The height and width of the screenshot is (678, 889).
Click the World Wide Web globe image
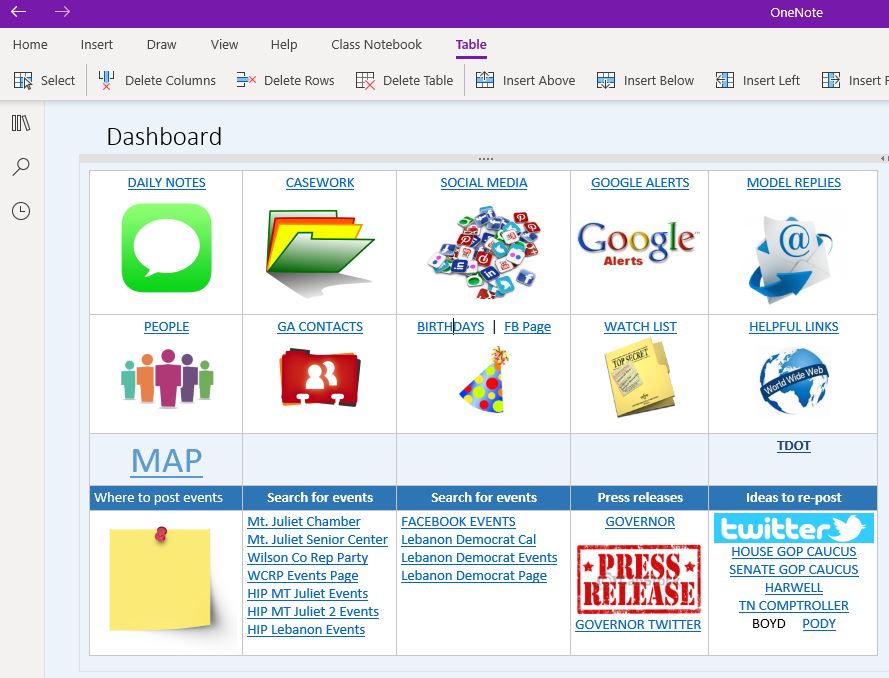point(794,380)
